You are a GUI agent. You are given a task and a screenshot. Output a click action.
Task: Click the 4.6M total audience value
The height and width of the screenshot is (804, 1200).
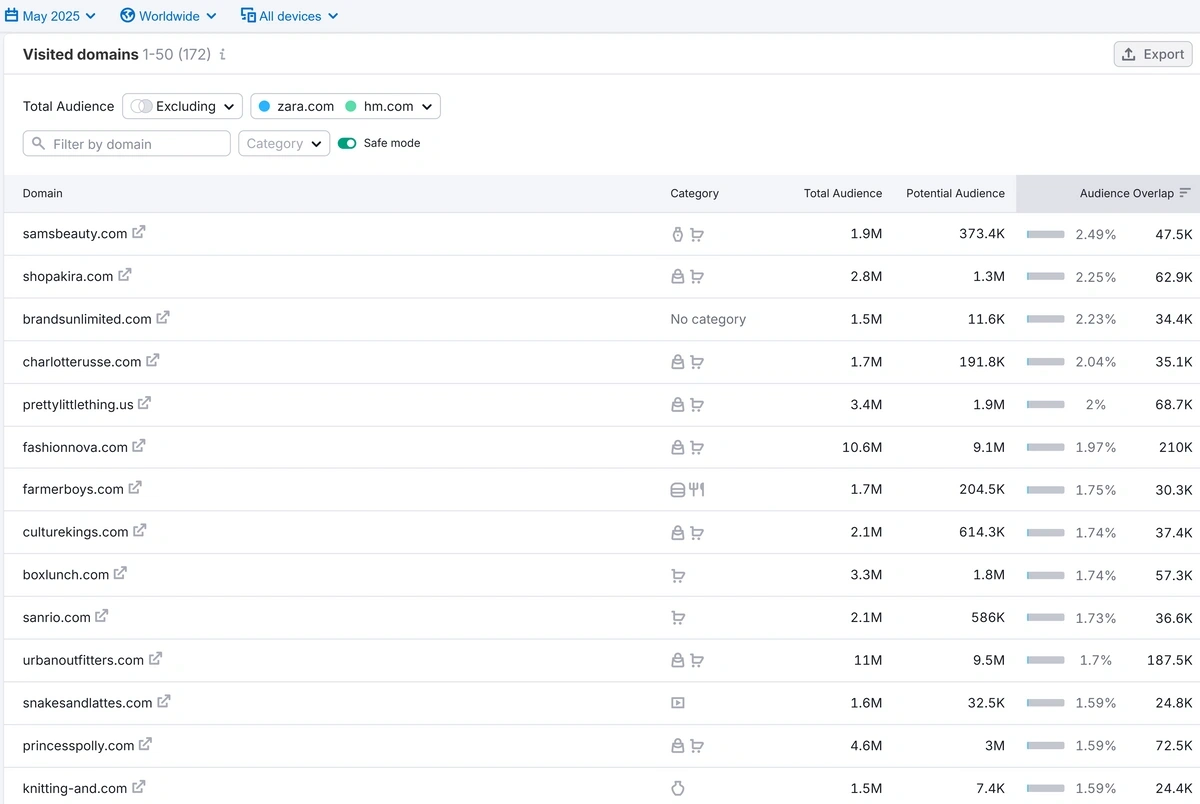(x=866, y=746)
